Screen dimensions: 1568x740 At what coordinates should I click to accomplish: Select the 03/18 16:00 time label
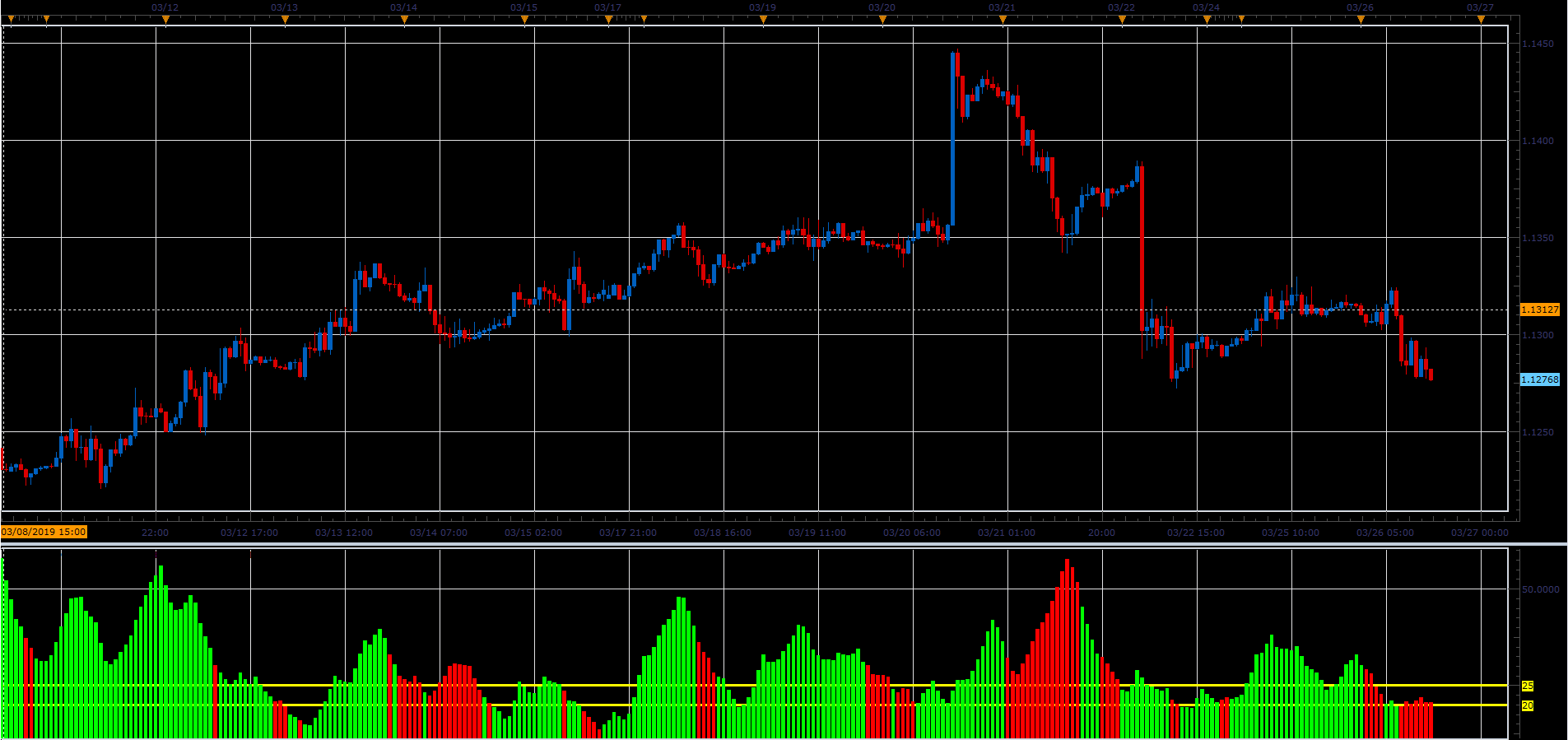(723, 533)
